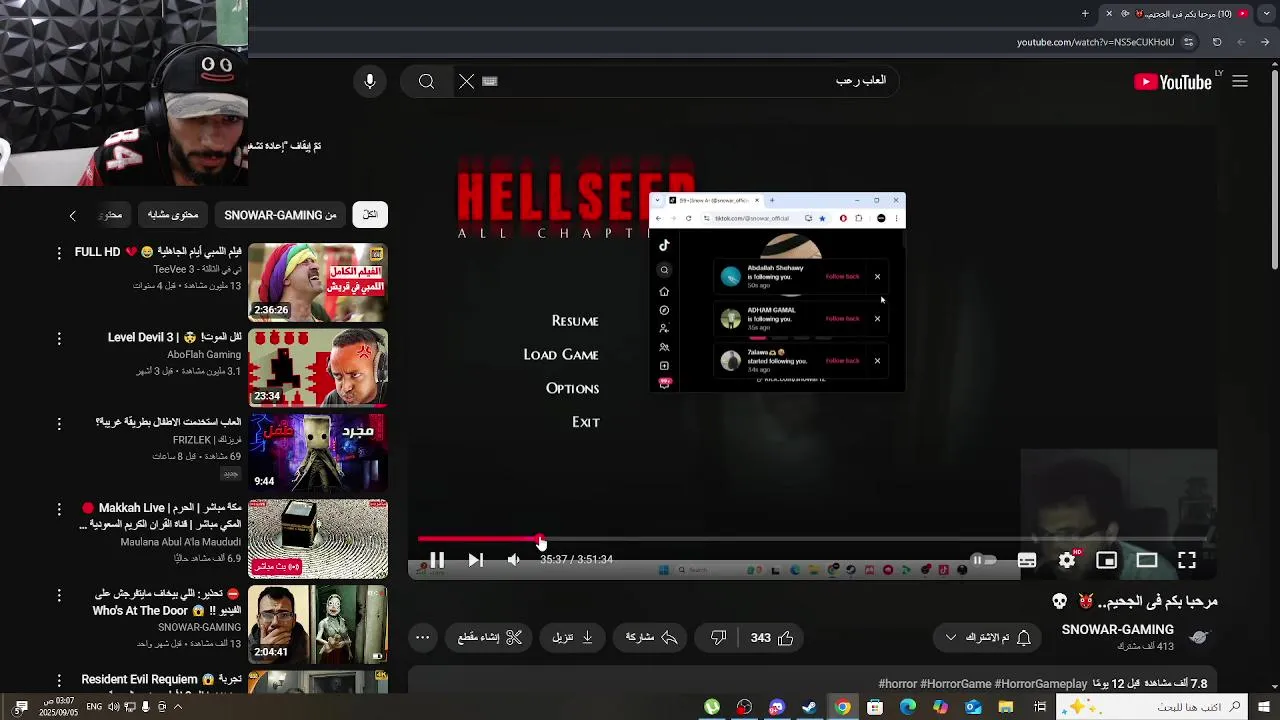This screenshot has width=1280, height=720.
Task: Create a clip with scissors button
Action: [490, 638]
